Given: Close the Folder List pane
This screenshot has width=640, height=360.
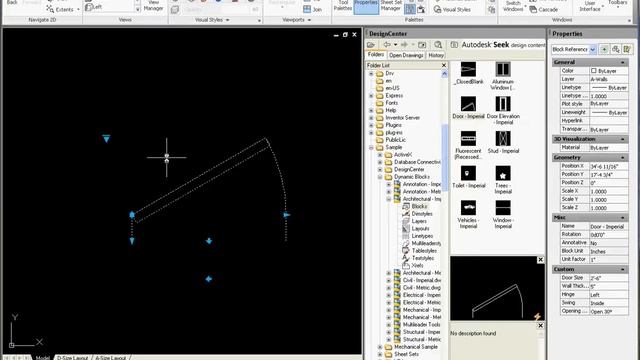Looking at the screenshot, I should point(444,65).
